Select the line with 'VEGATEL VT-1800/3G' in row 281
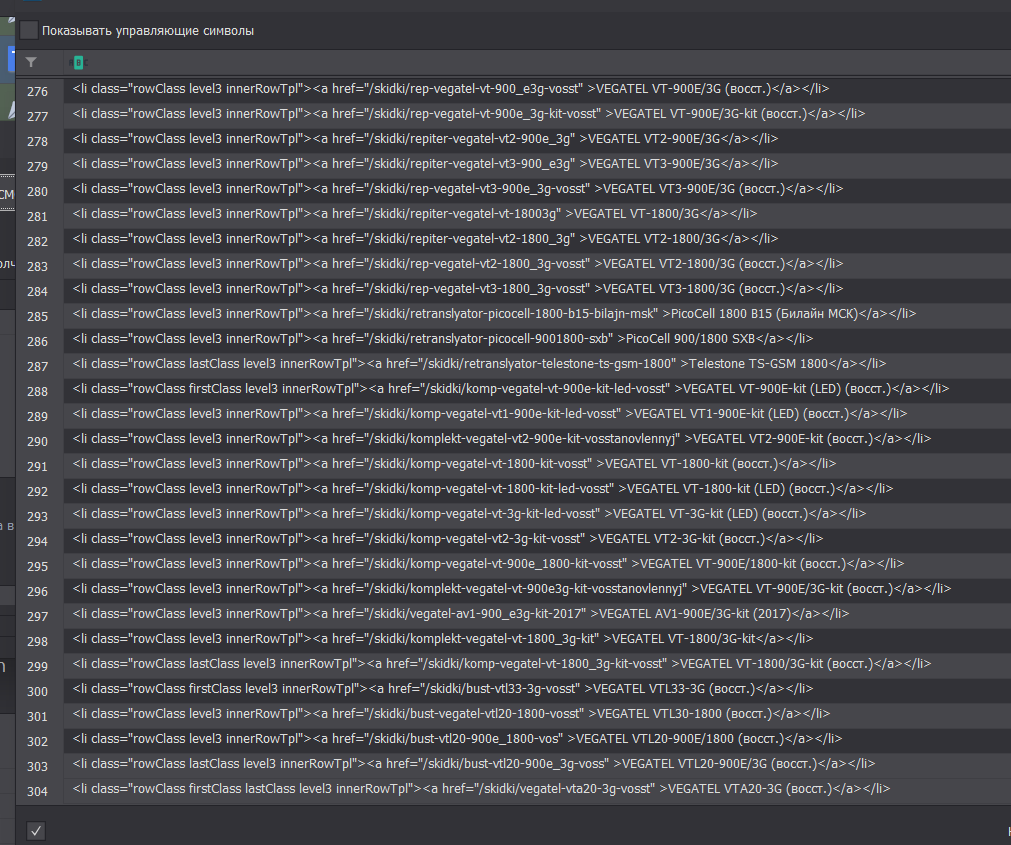 coord(537,213)
